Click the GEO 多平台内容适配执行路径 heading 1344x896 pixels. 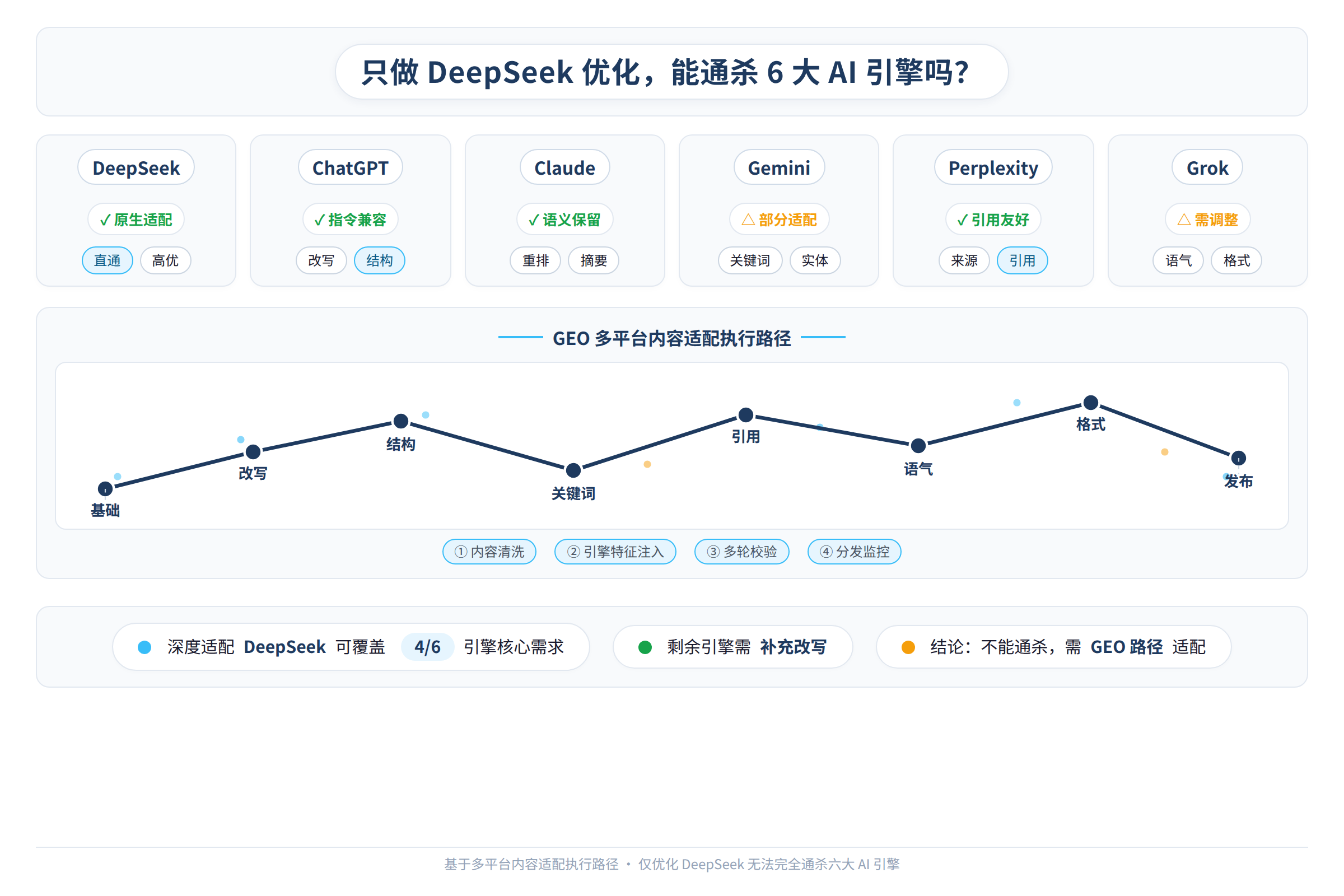tap(672, 338)
